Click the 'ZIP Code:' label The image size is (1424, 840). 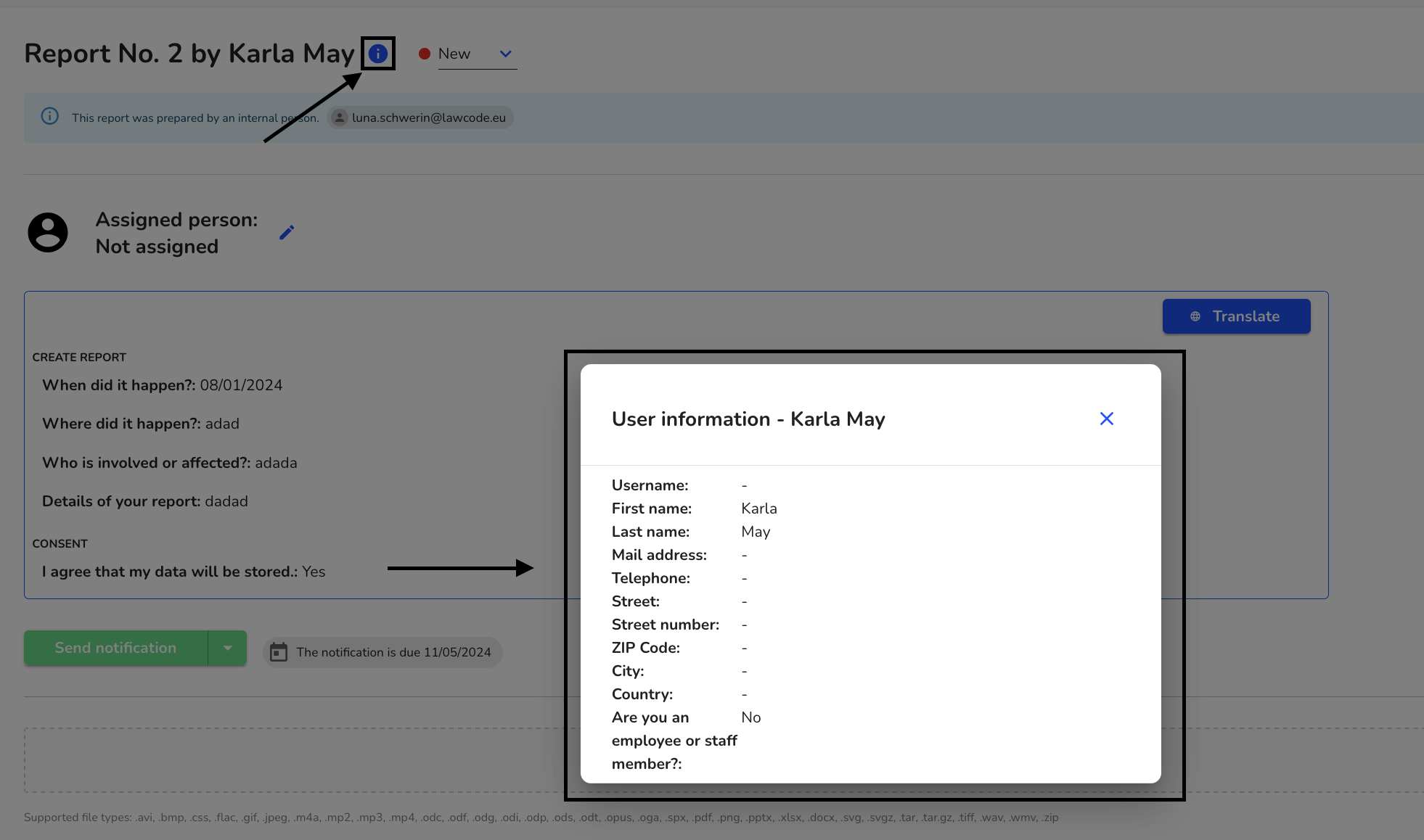coord(646,648)
